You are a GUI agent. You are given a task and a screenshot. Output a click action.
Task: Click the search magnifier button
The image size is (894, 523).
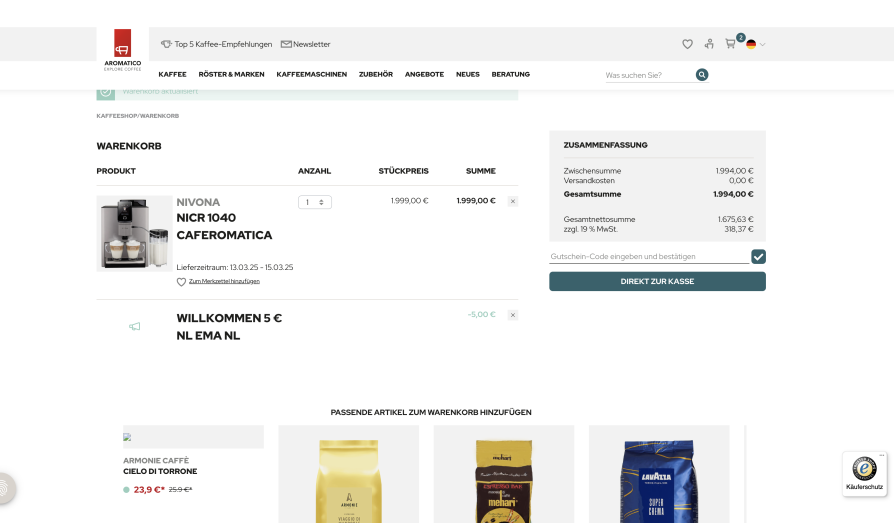pyautogui.click(x=702, y=75)
